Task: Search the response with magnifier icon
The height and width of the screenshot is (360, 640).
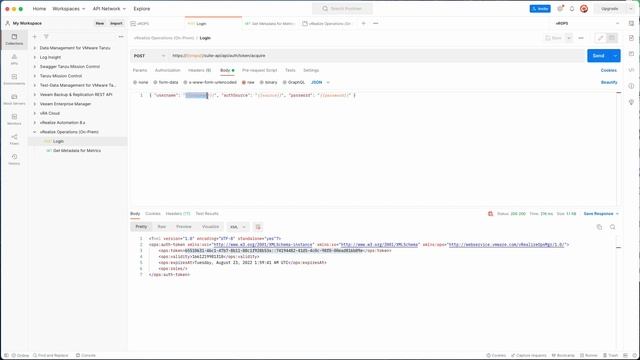Action: tap(613, 227)
